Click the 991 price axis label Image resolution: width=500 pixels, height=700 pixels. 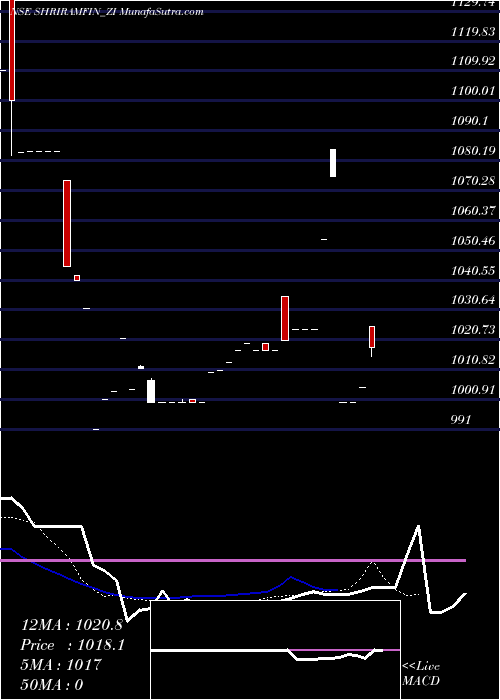pos(461,420)
